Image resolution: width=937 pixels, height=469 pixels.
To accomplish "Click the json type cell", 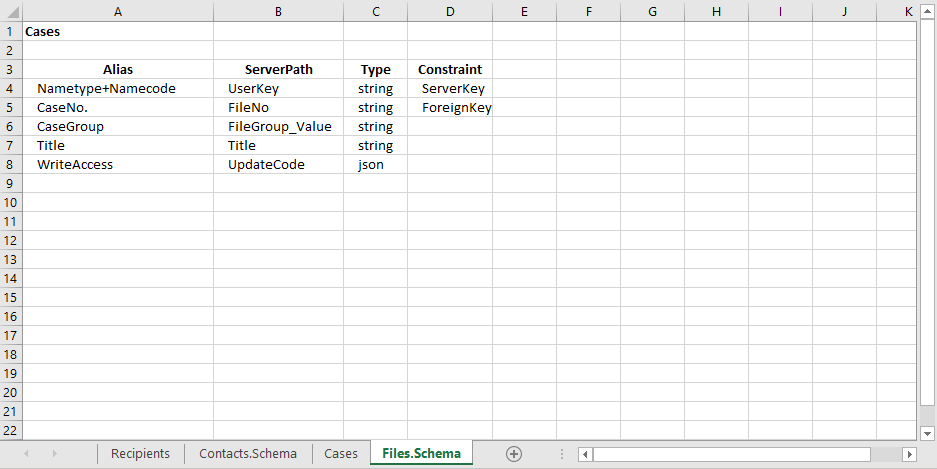I will [375, 165].
